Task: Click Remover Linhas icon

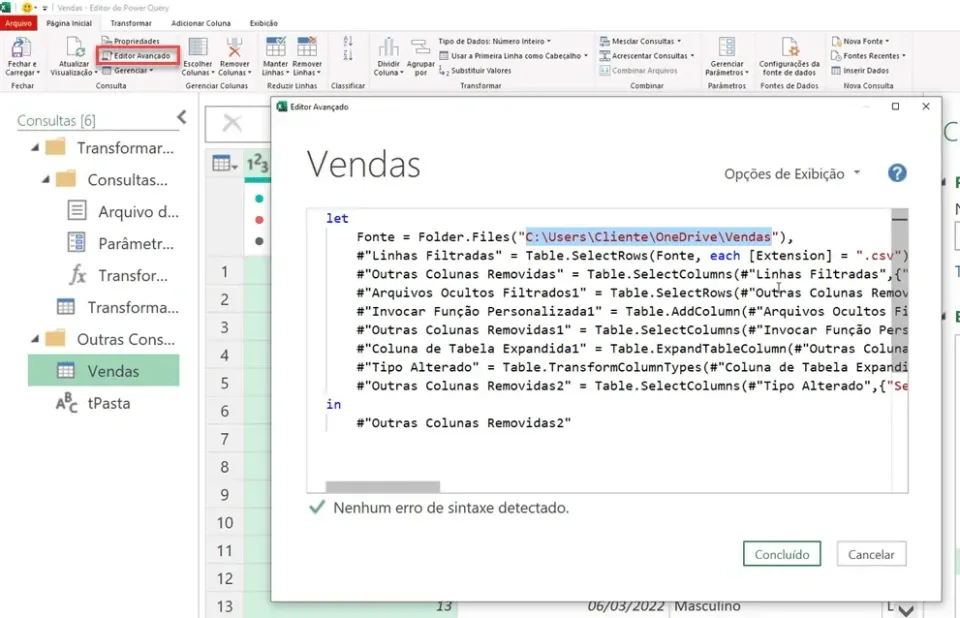Action: (307, 47)
